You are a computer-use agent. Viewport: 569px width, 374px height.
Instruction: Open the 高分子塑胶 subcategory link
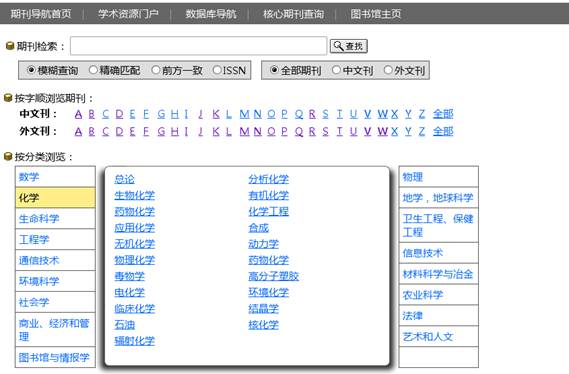pyautogui.click(x=274, y=276)
